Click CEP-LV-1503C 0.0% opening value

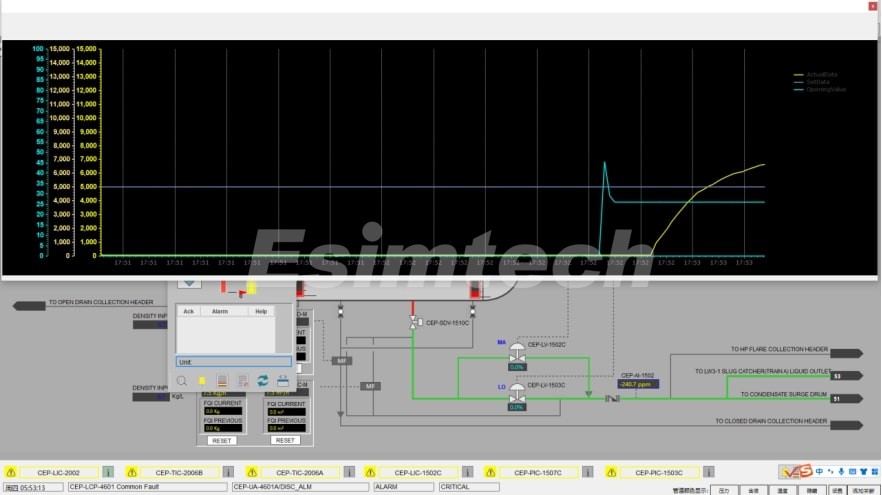[516, 407]
